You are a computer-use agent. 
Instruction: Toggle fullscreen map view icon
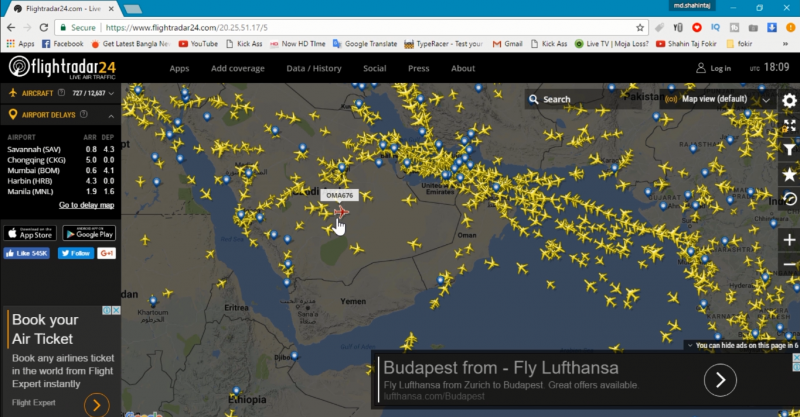(x=789, y=125)
